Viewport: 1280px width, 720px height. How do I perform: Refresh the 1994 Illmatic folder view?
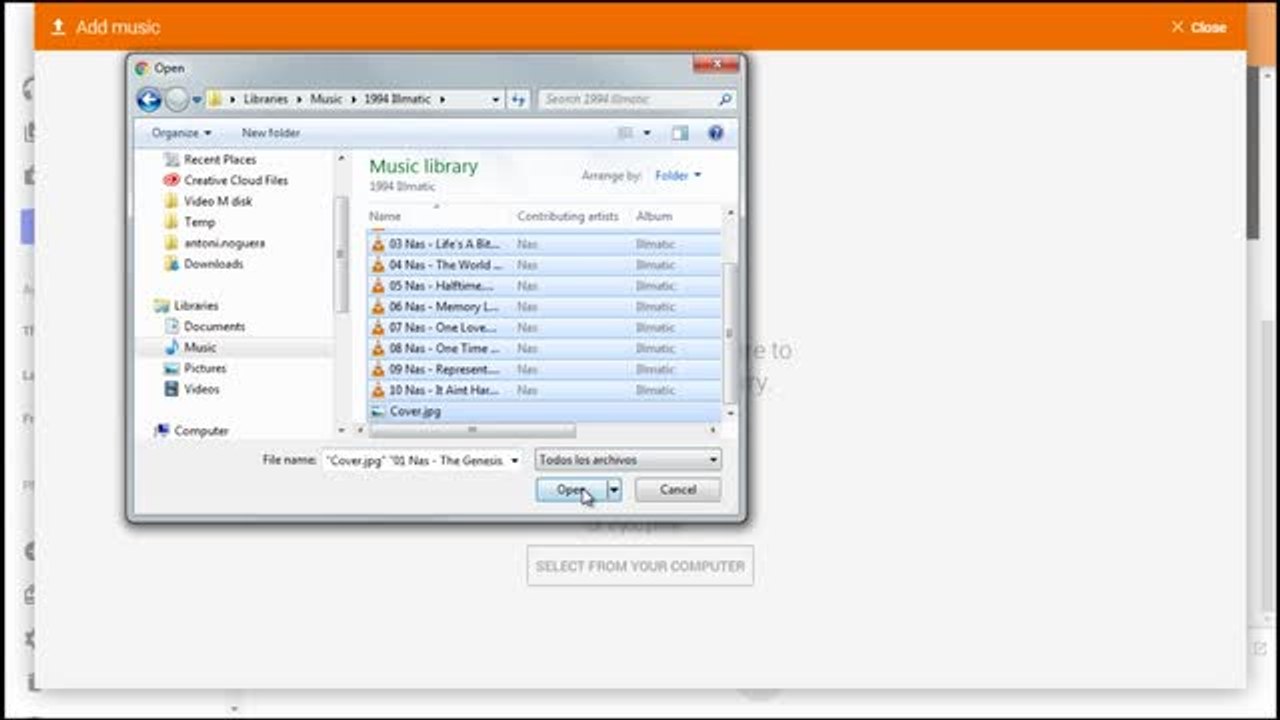coord(517,99)
